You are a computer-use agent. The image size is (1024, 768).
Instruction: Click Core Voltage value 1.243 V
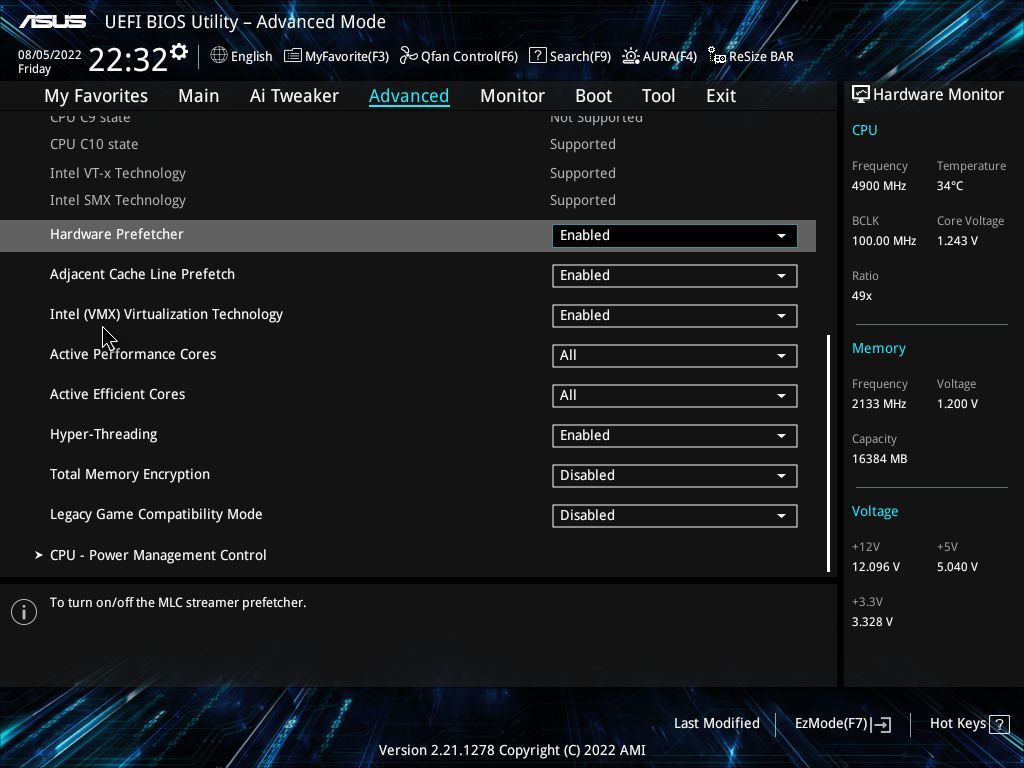tap(957, 241)
